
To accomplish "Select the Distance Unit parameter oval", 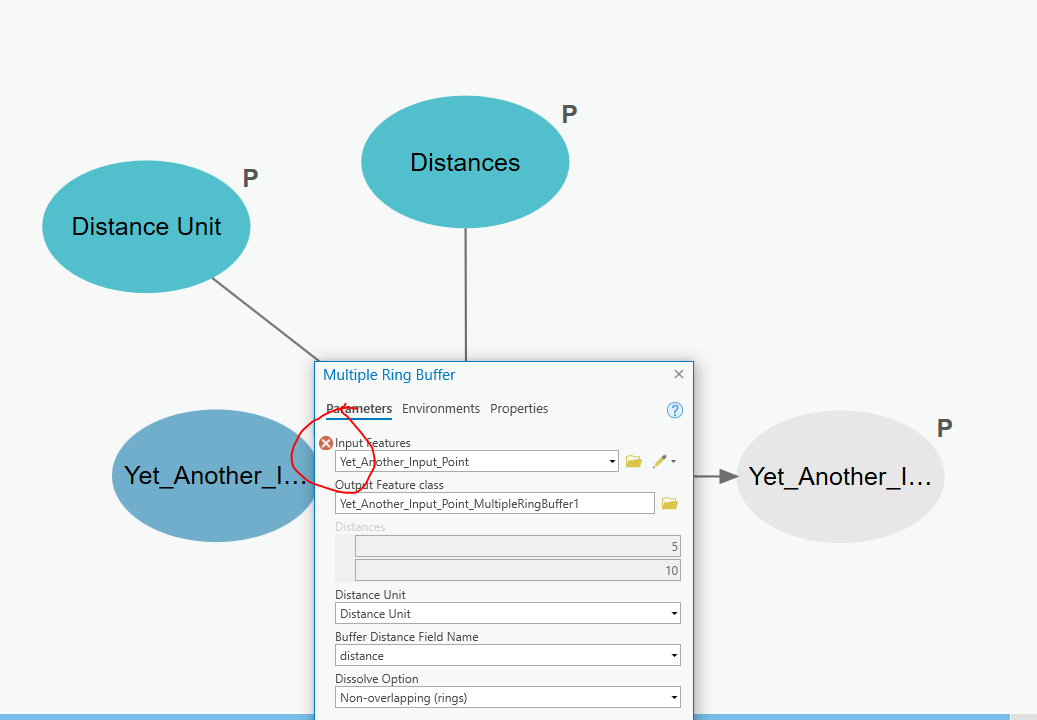I will point(146,226).
